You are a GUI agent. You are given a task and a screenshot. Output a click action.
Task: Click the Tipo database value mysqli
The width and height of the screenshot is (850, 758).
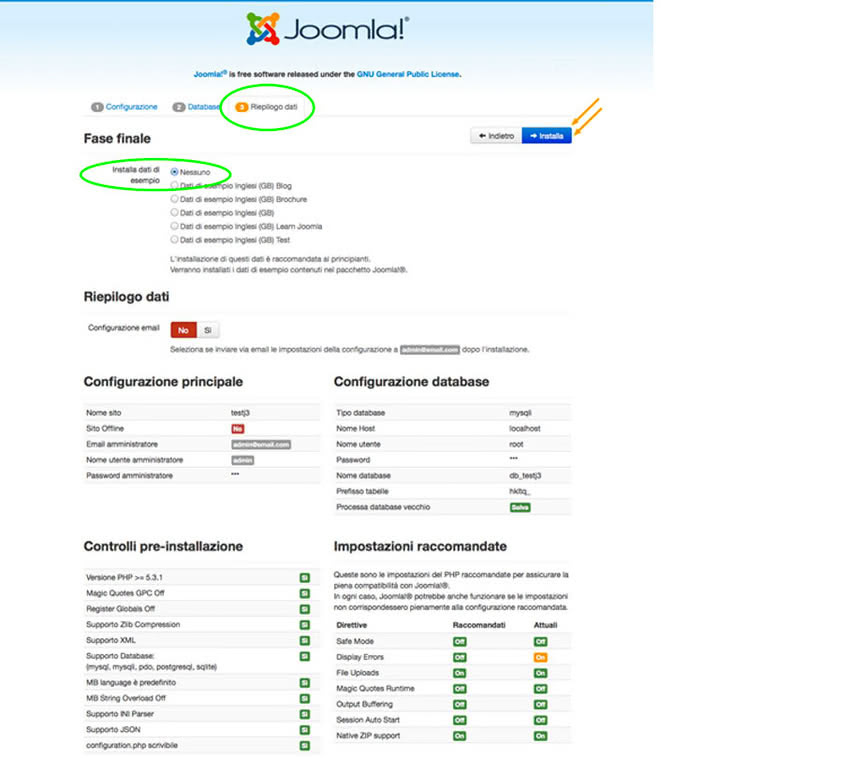coord(520,413)
